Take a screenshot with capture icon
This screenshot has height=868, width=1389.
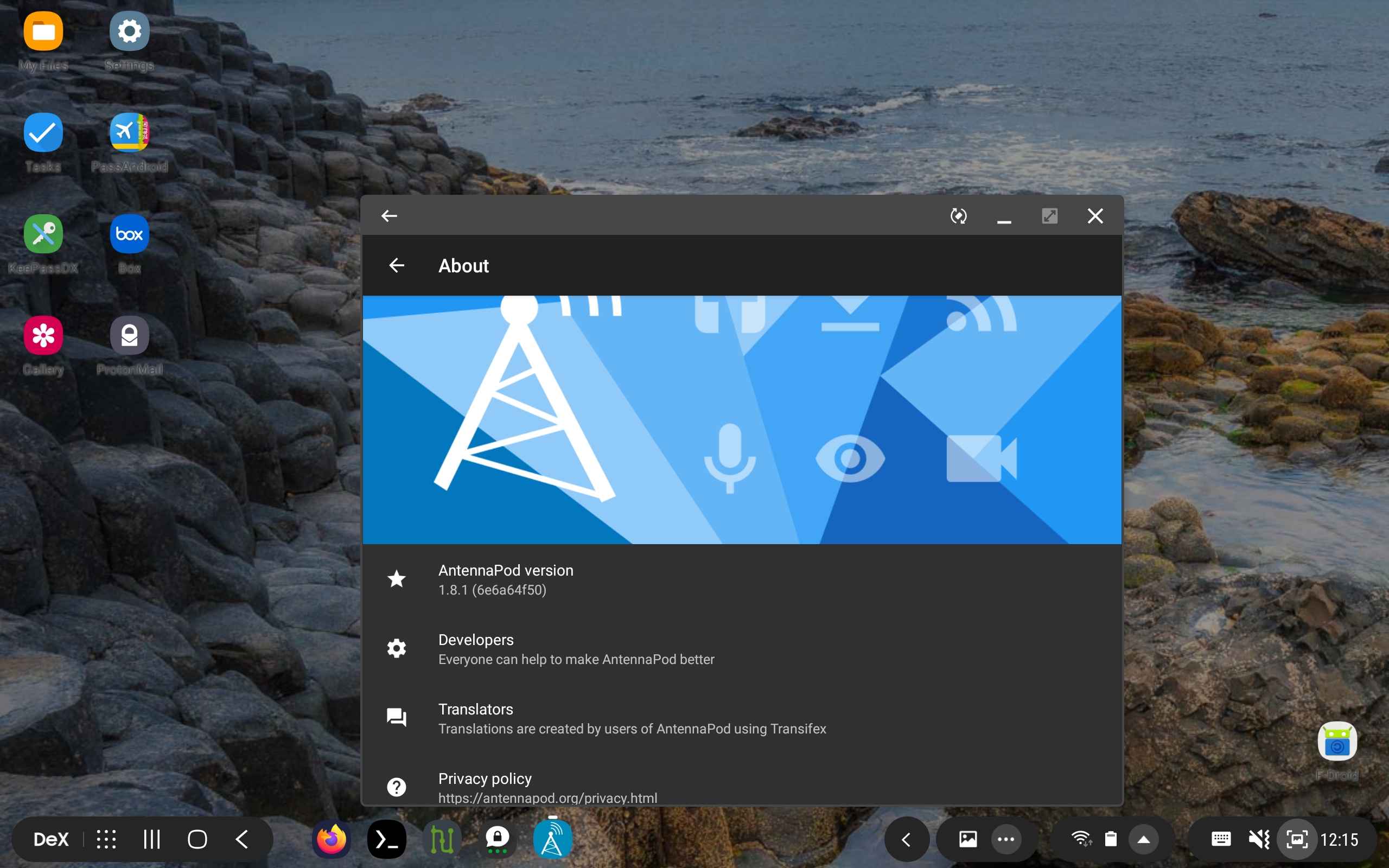pos(1297,839)
